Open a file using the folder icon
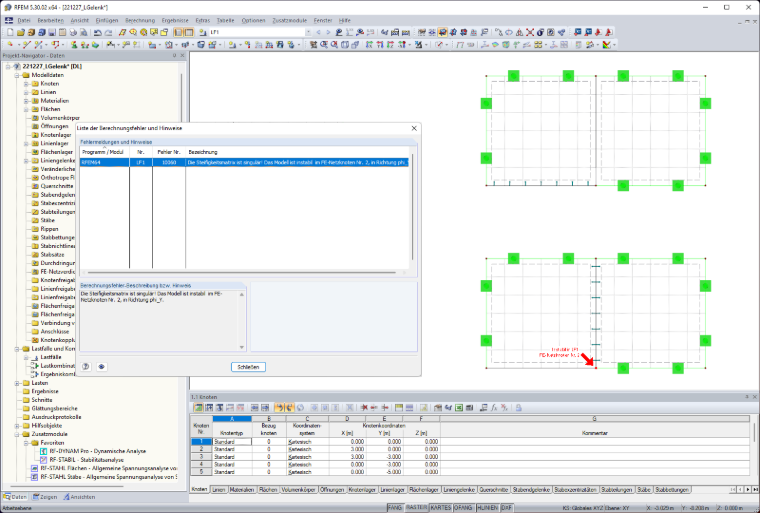Viewport: 760px width, 513px height. tap(20, 32)
